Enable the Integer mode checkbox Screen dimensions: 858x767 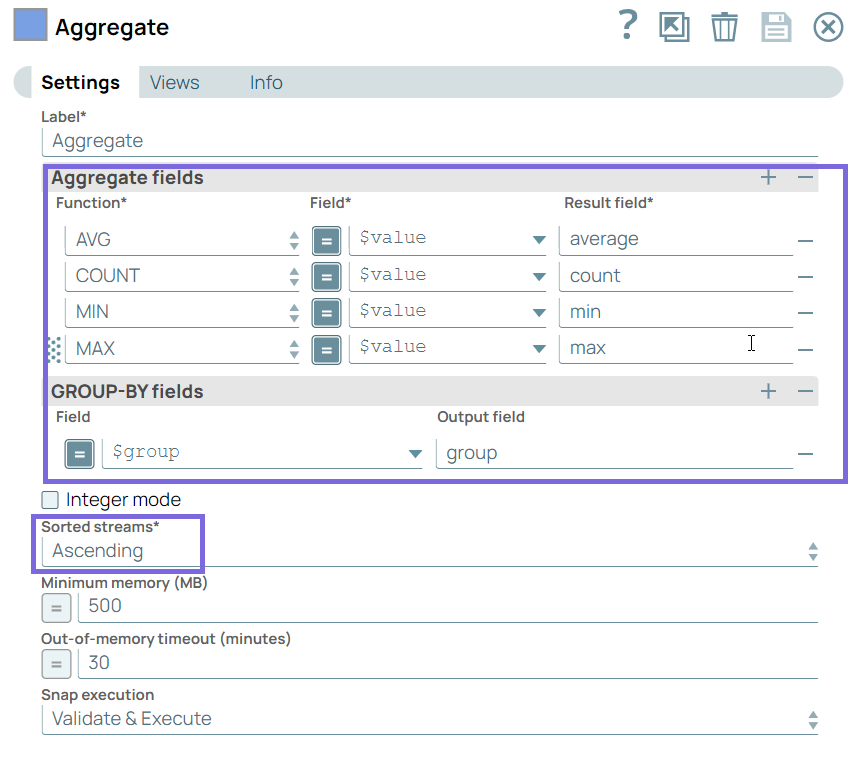(x=50, y=500)
